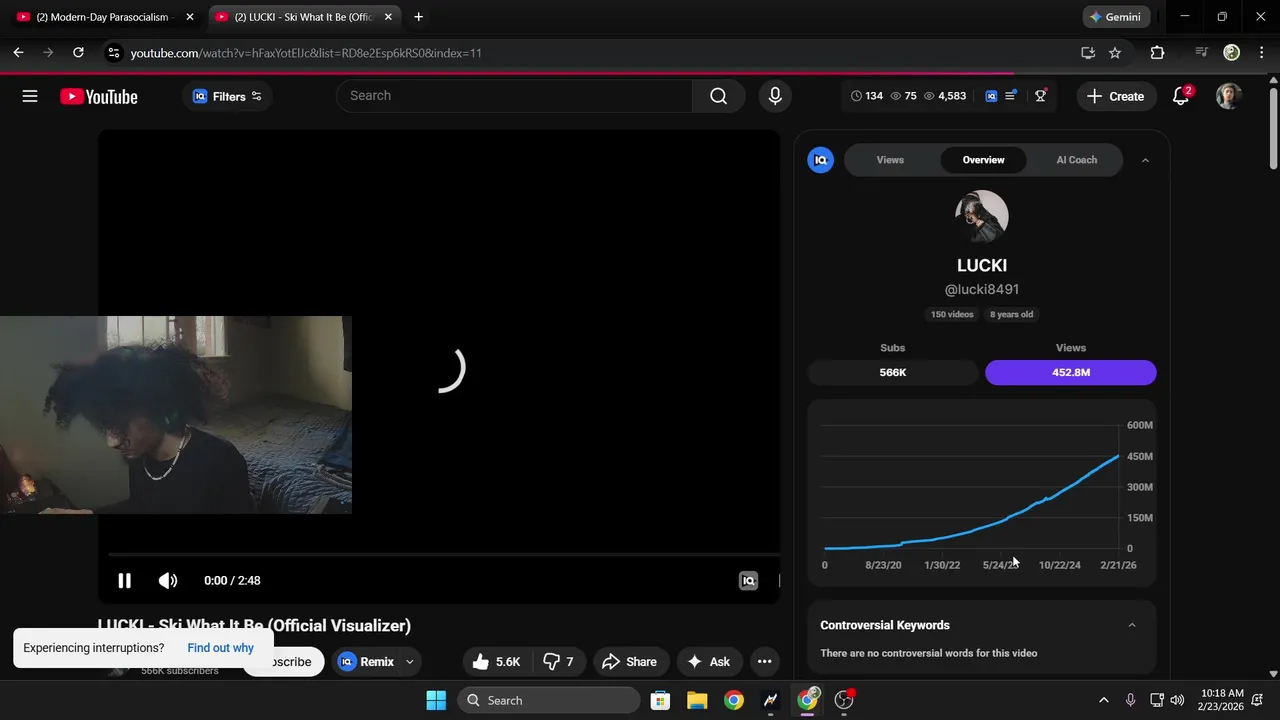Open the Remix dropdown arrow
The height and width of the screenshot is (720, 1280).
point(409,662)
